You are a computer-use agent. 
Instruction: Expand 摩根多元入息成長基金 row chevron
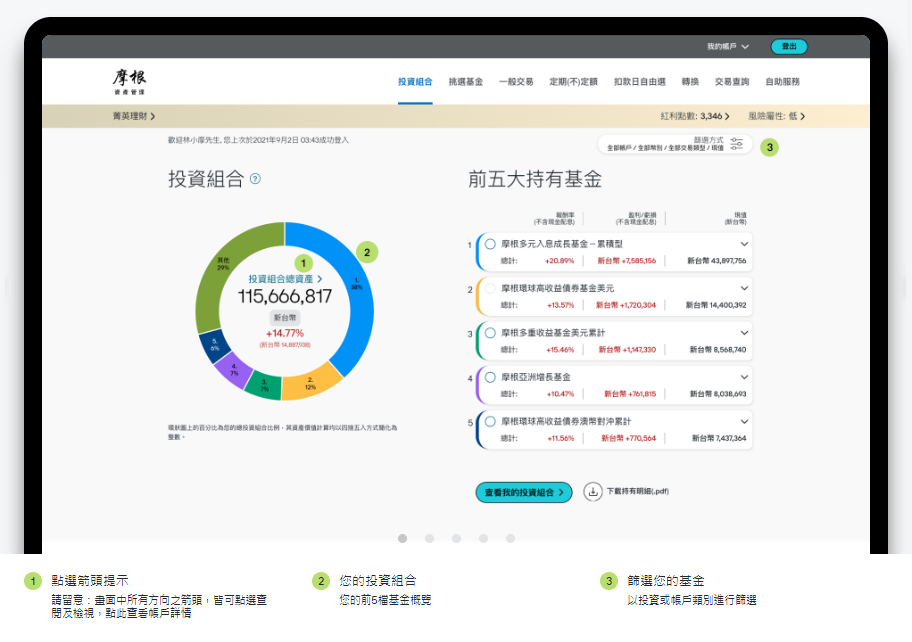744,244
